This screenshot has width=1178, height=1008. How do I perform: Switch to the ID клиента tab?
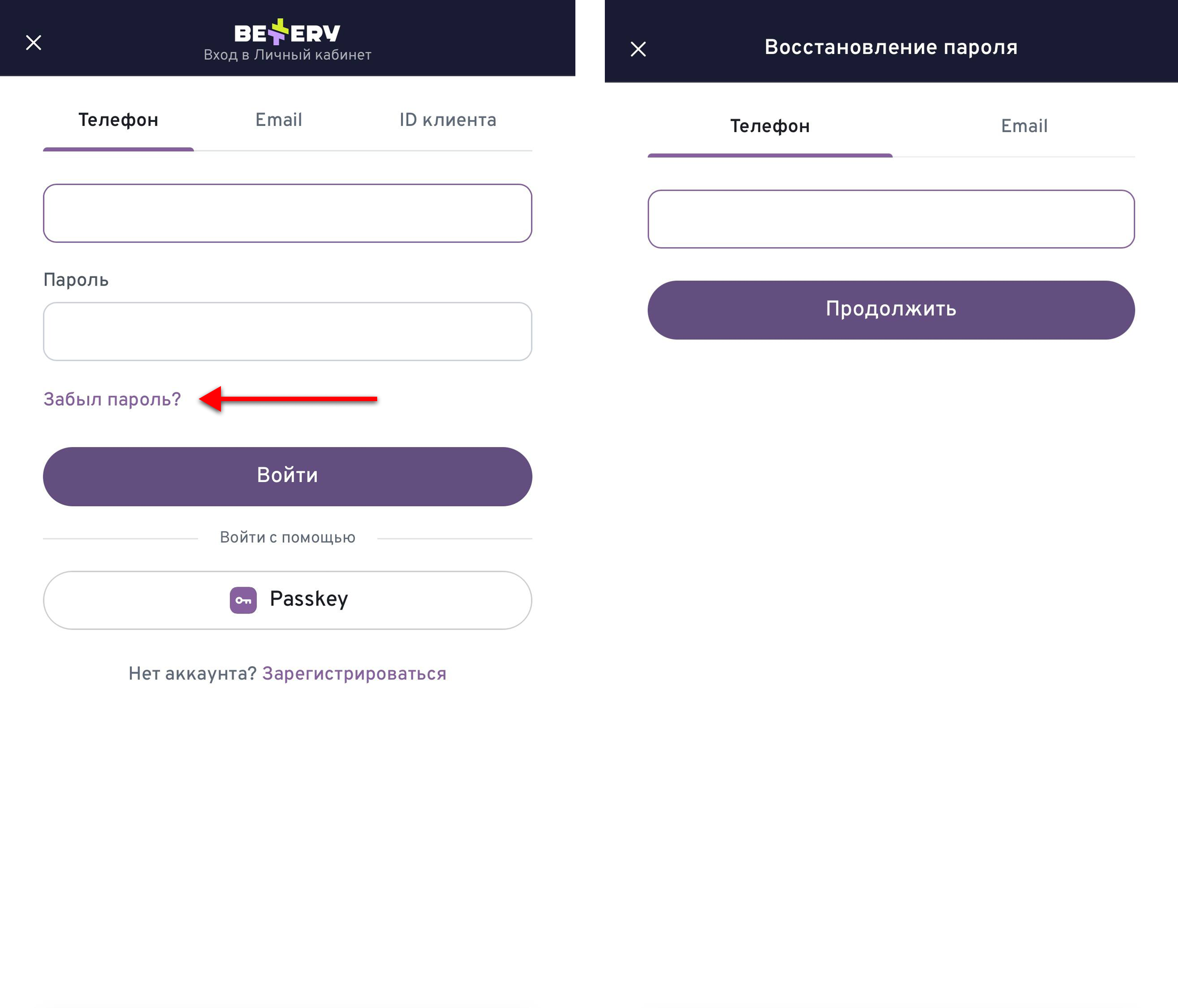pos(447,120)
